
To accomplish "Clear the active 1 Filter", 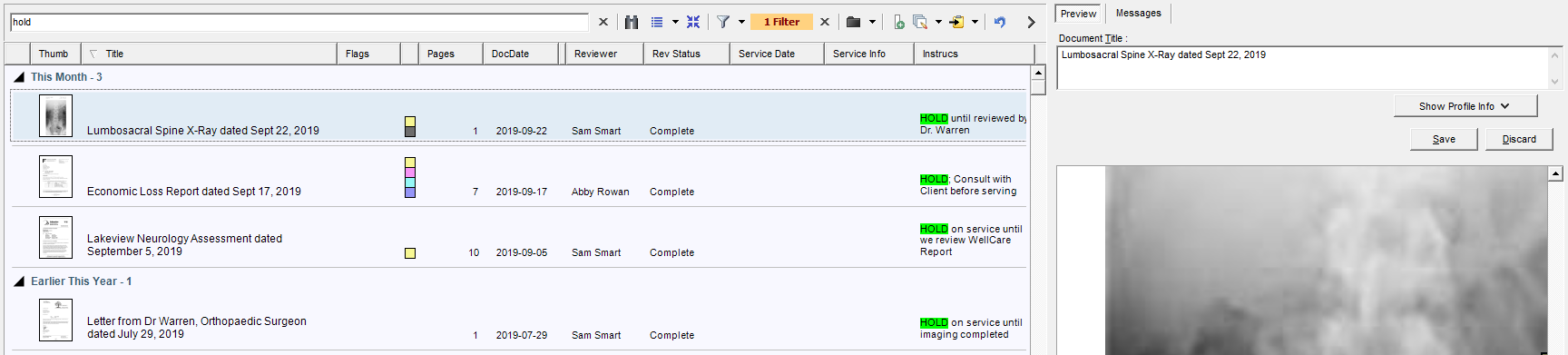I will click(825, 22).
